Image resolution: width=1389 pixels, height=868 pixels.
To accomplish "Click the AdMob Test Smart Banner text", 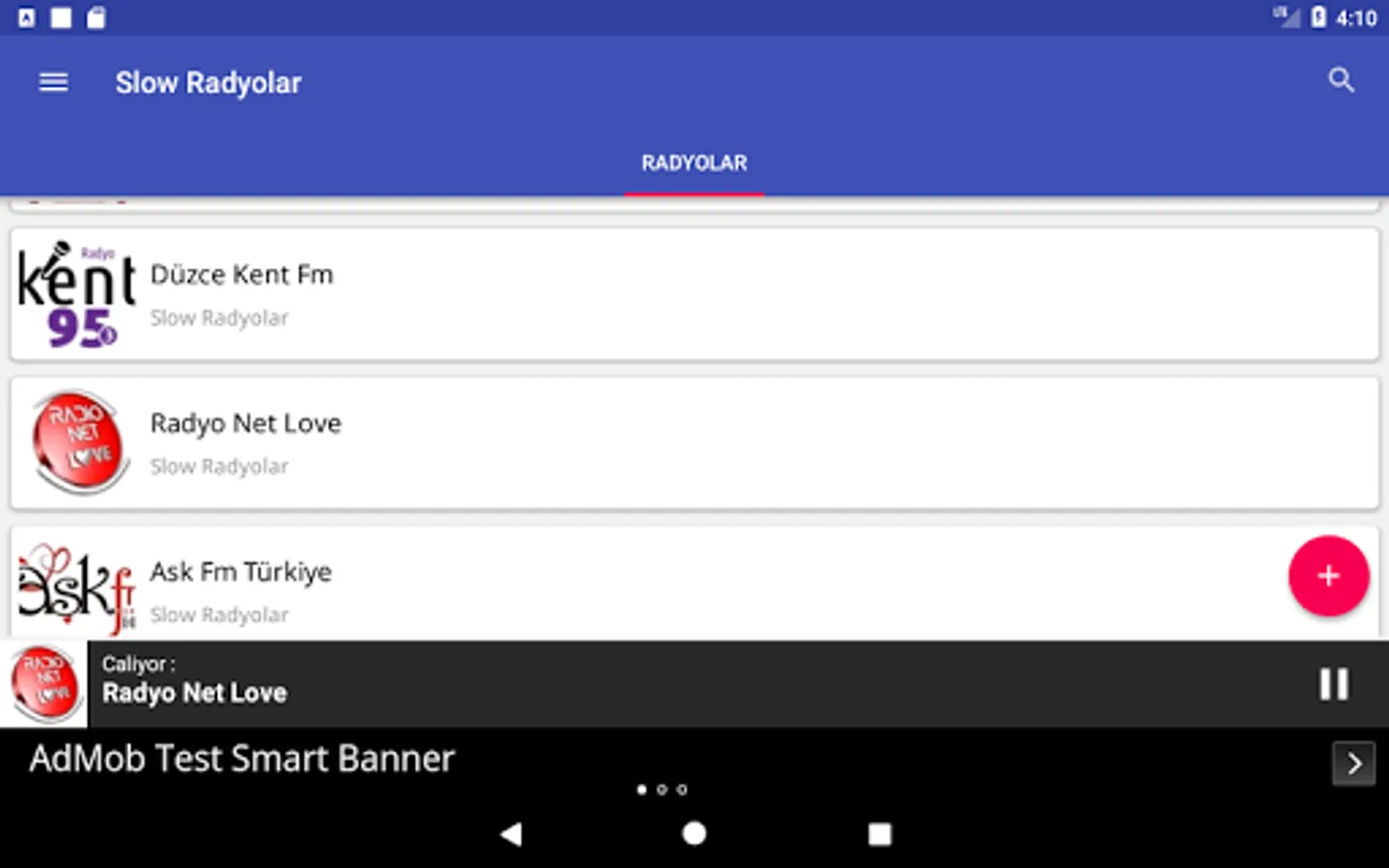I will pos(242,759).
